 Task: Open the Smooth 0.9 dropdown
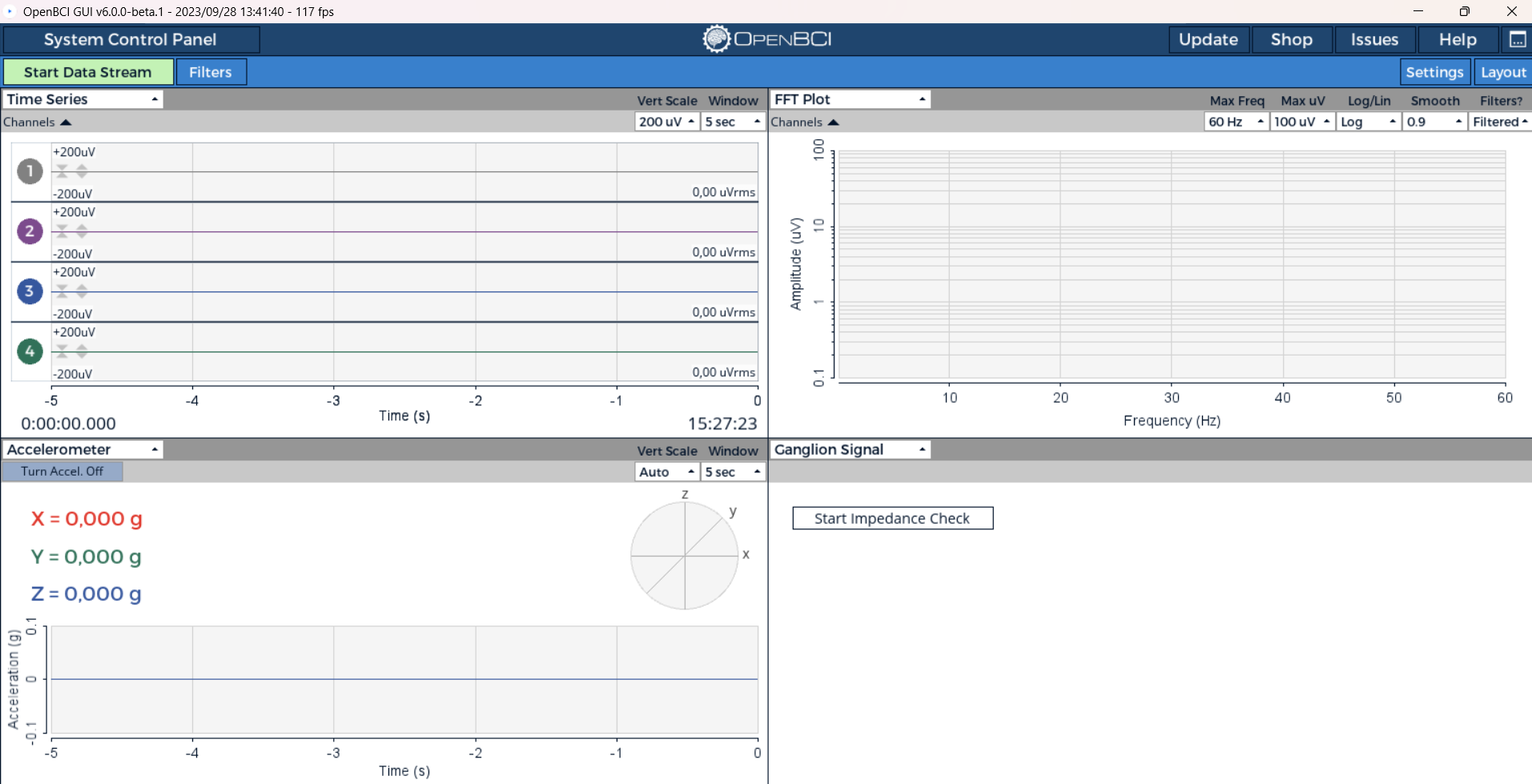click(1434, 122)
